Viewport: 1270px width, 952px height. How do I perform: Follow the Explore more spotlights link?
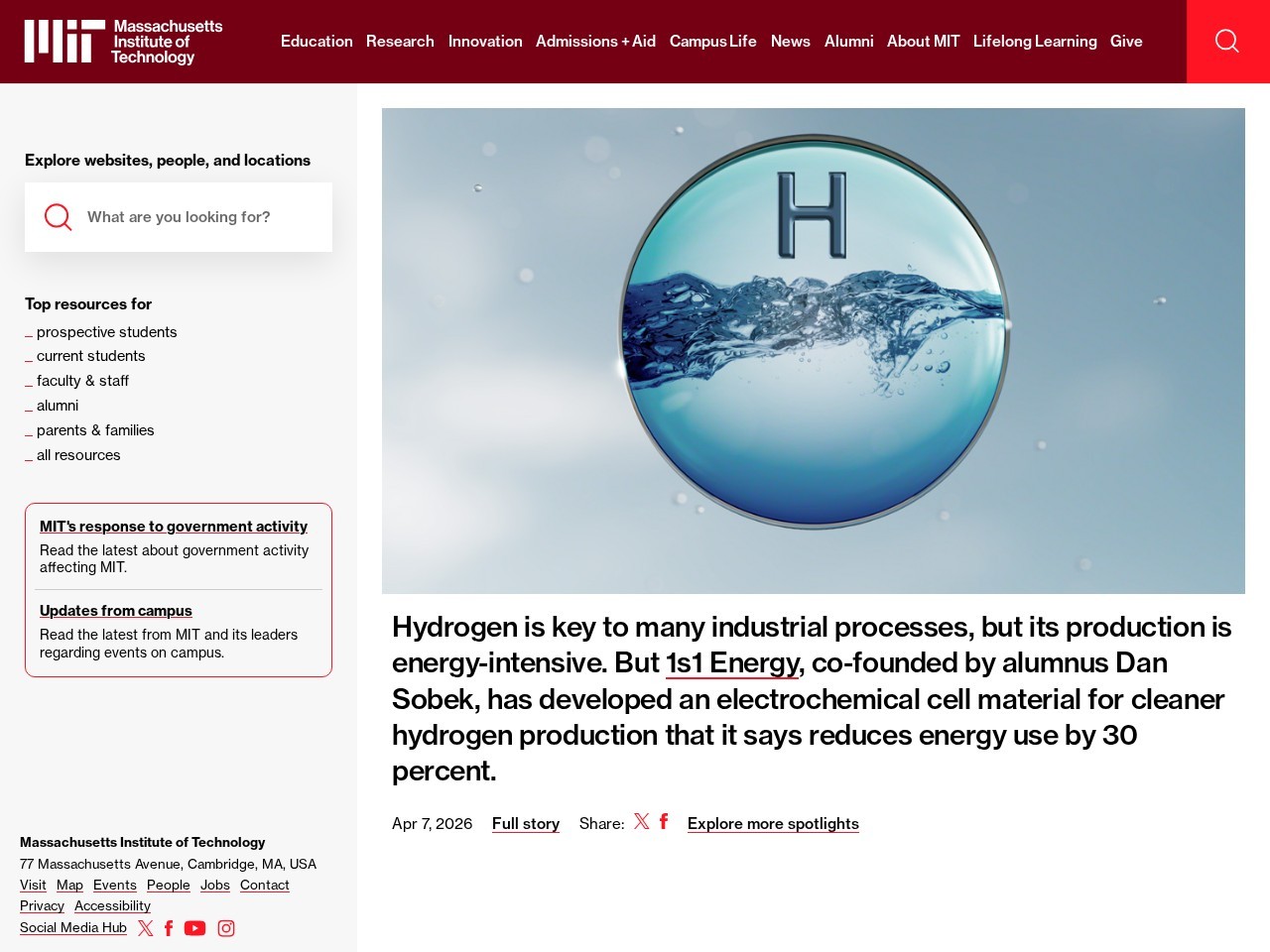pos(773,824)
